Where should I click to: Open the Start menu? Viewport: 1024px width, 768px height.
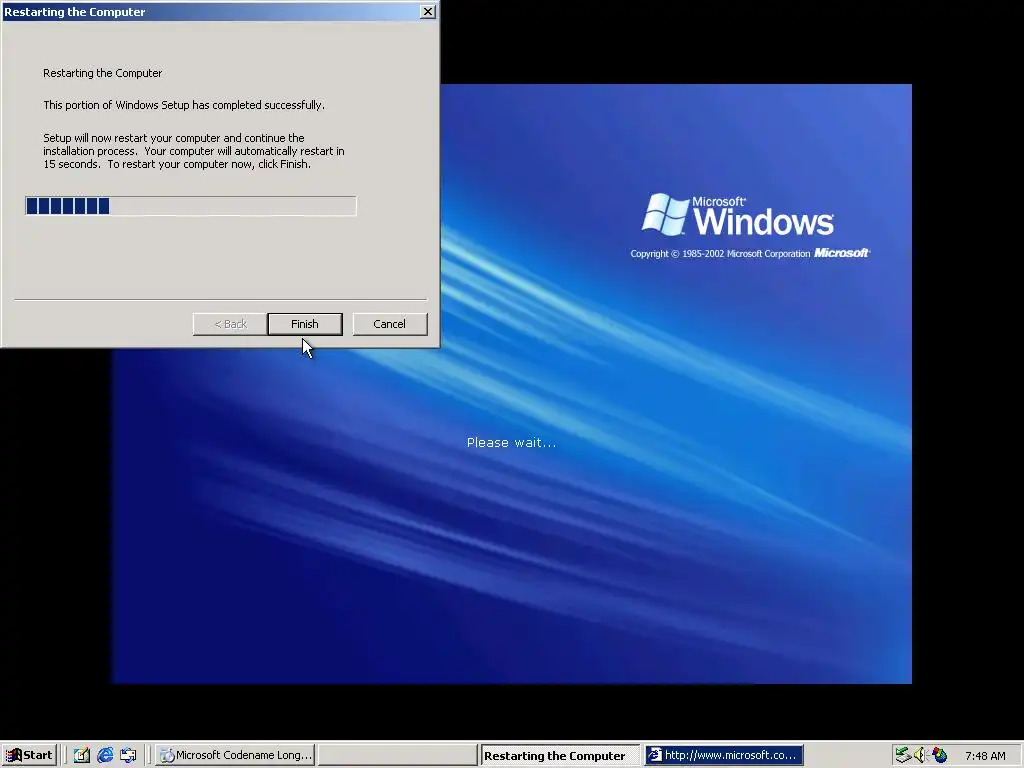(29, 756)
